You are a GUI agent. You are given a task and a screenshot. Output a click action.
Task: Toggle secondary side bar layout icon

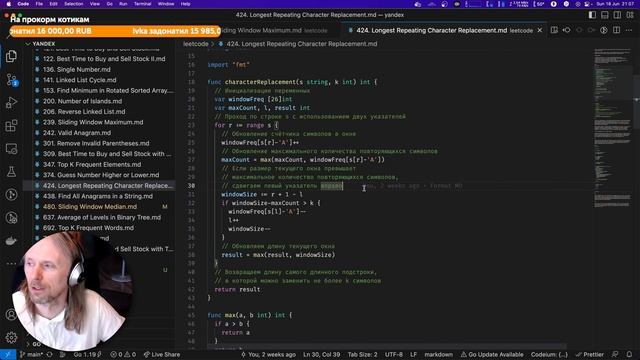click(618, 15)
